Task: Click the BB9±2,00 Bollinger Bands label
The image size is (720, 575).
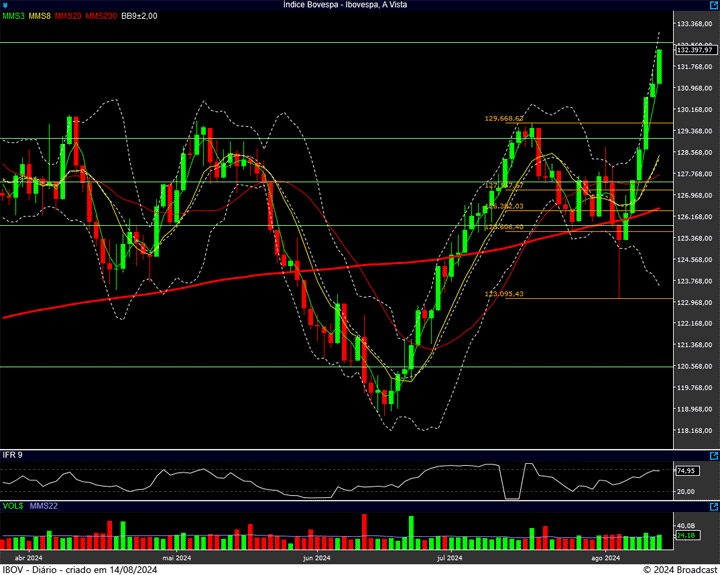Action: (139, 16)
